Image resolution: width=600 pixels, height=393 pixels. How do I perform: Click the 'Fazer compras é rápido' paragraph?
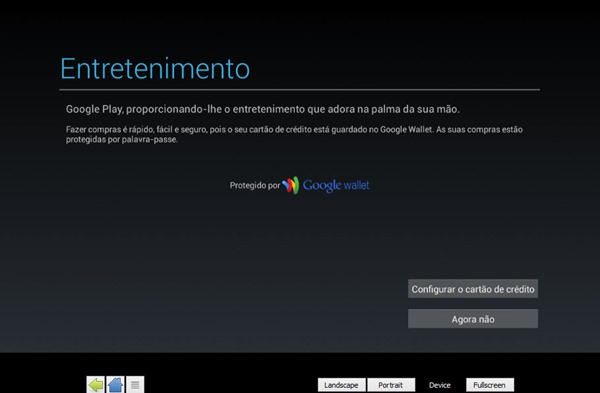(294, 134)
